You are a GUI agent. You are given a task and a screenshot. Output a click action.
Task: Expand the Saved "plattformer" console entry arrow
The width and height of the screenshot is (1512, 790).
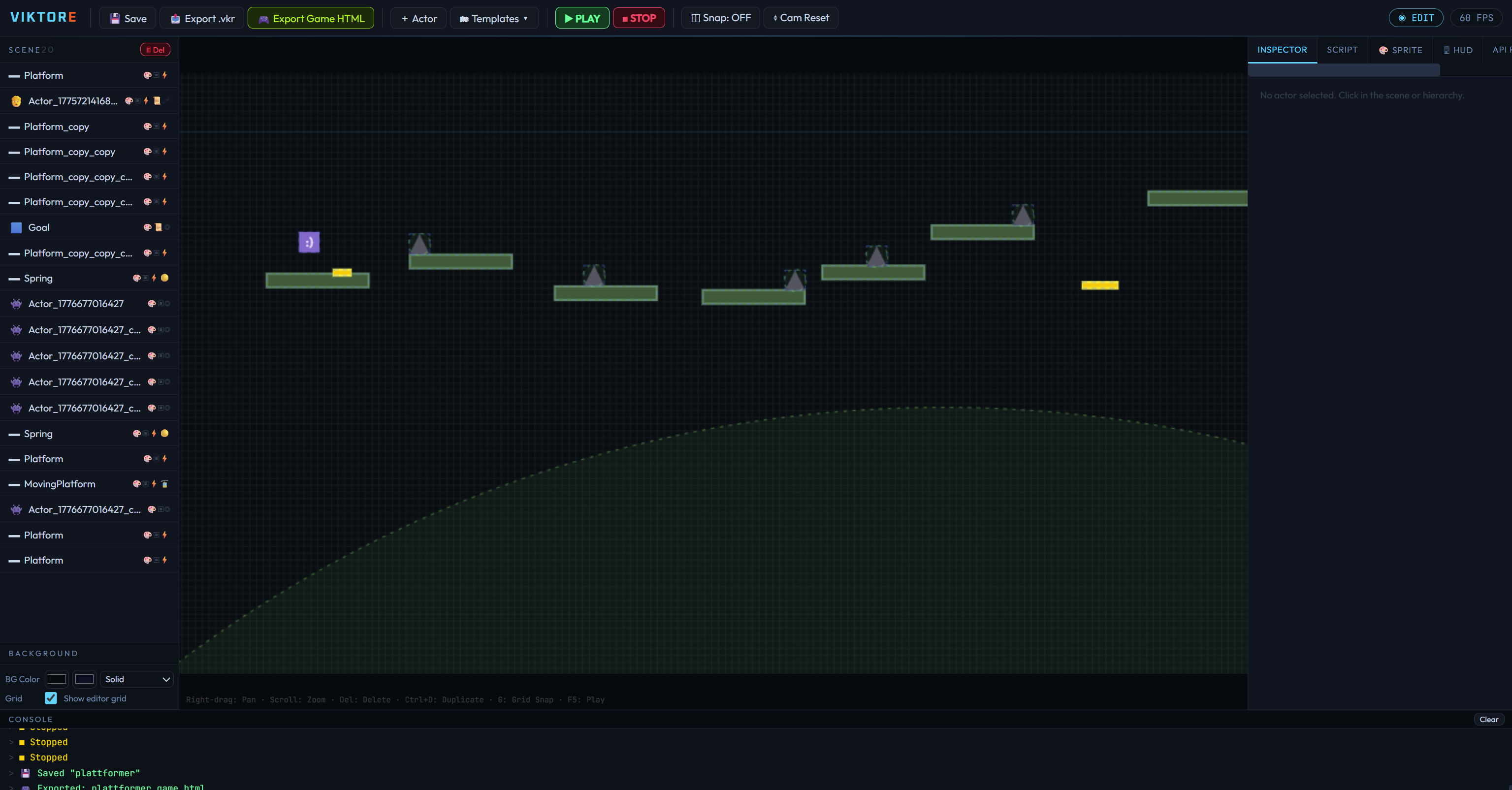click(11, 773)
